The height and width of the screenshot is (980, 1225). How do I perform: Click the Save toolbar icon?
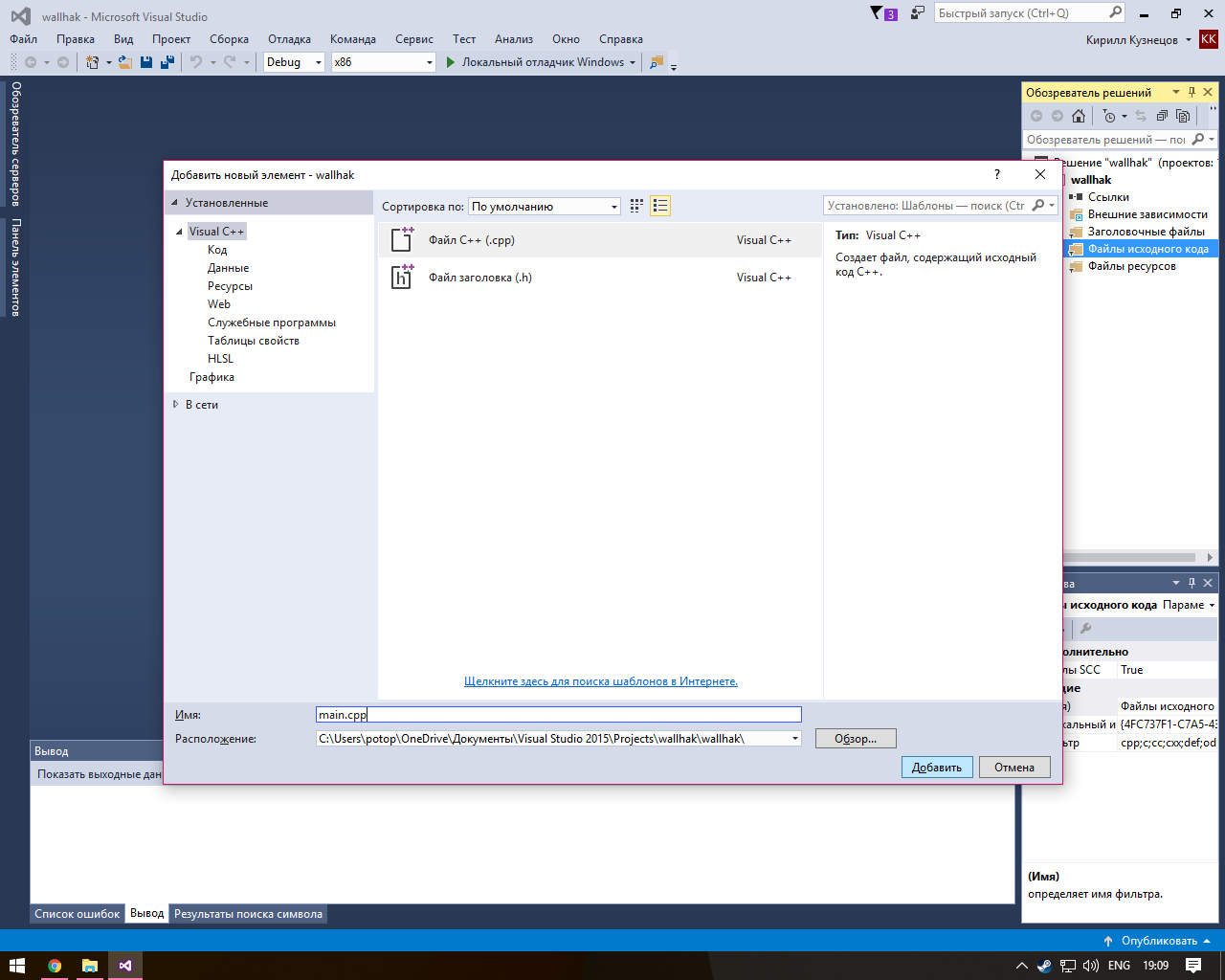tap(146, 62)
